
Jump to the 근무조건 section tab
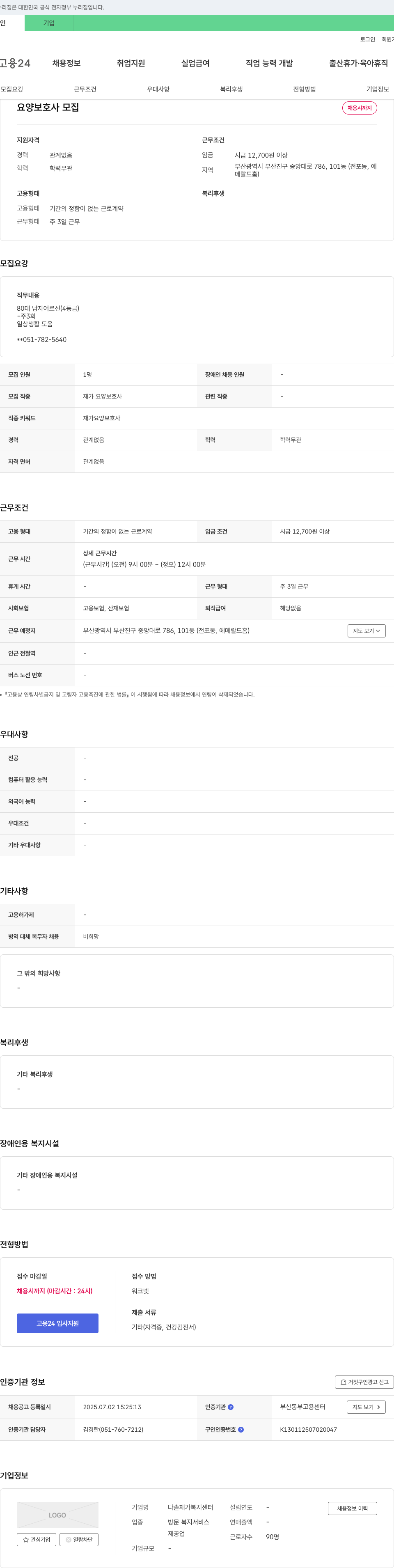[x=85, y=89]
